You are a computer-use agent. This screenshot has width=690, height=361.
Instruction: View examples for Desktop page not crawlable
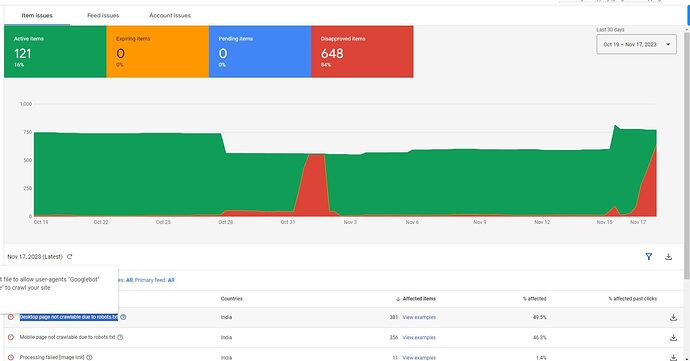pos(419,317)
